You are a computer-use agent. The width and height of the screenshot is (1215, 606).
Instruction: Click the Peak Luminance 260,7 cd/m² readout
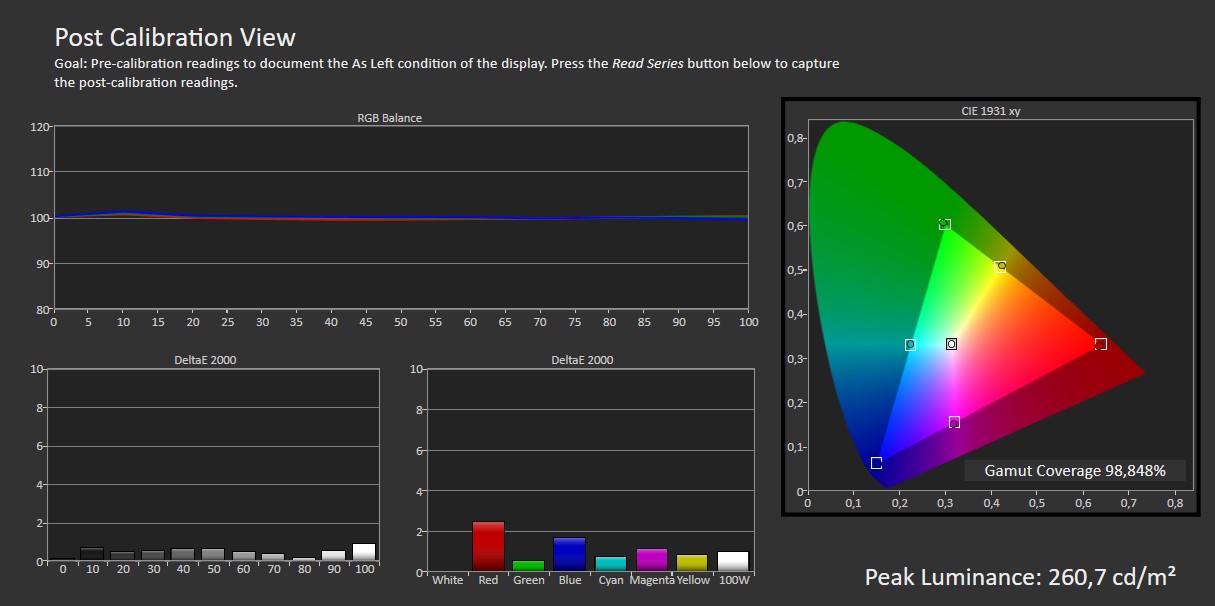[x=1020, y=577]
